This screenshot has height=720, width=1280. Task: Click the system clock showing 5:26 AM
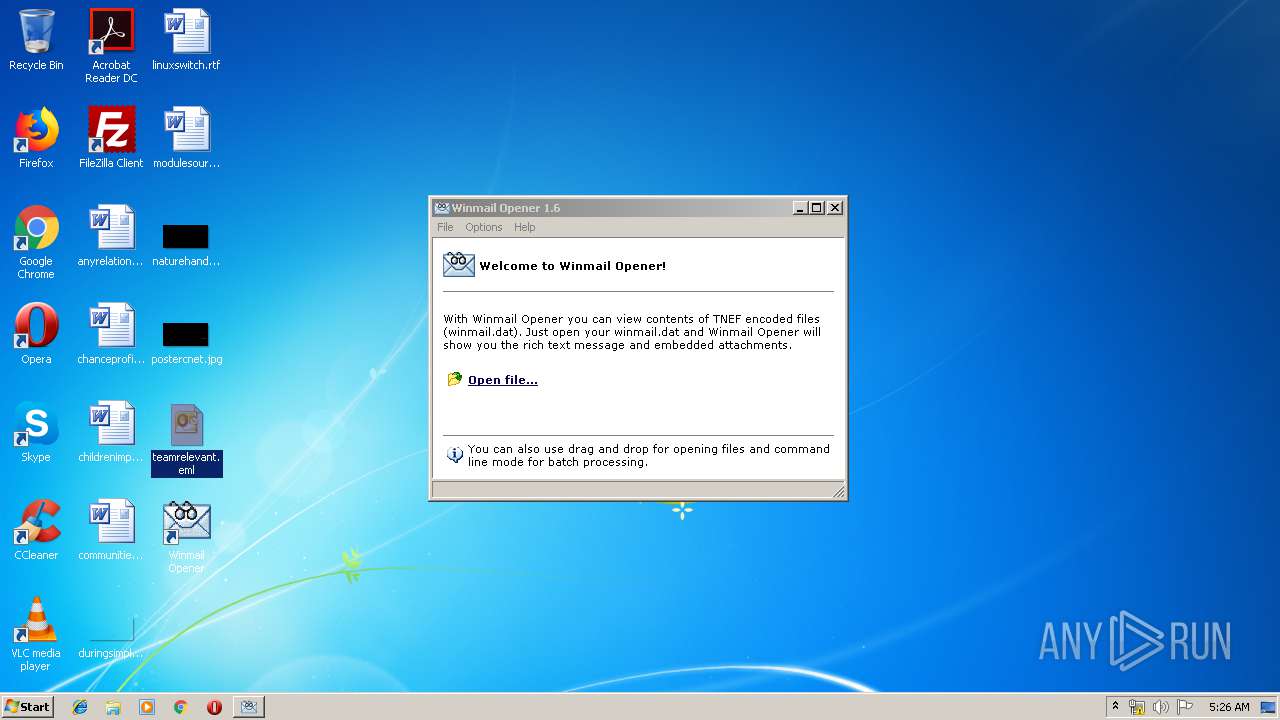point(1229,707)
